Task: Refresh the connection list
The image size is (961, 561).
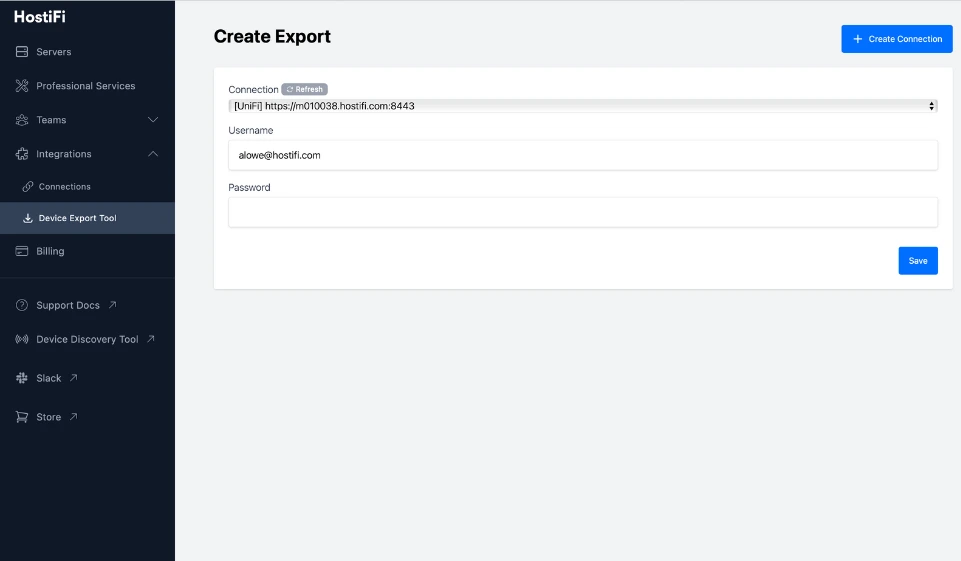Action: (x=305, y=90)
